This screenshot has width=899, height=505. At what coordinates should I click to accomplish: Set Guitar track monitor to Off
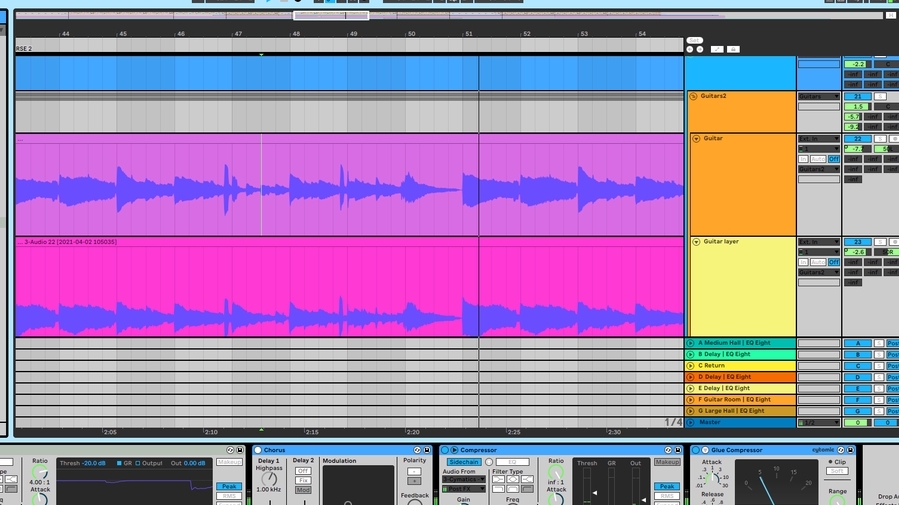pyautogui.click(x=834, y=159)
